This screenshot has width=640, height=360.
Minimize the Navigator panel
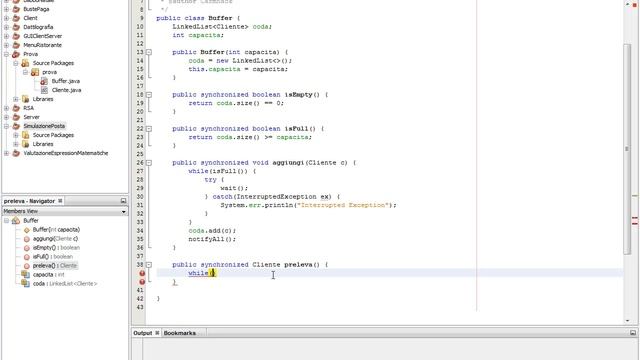(123, 201)
